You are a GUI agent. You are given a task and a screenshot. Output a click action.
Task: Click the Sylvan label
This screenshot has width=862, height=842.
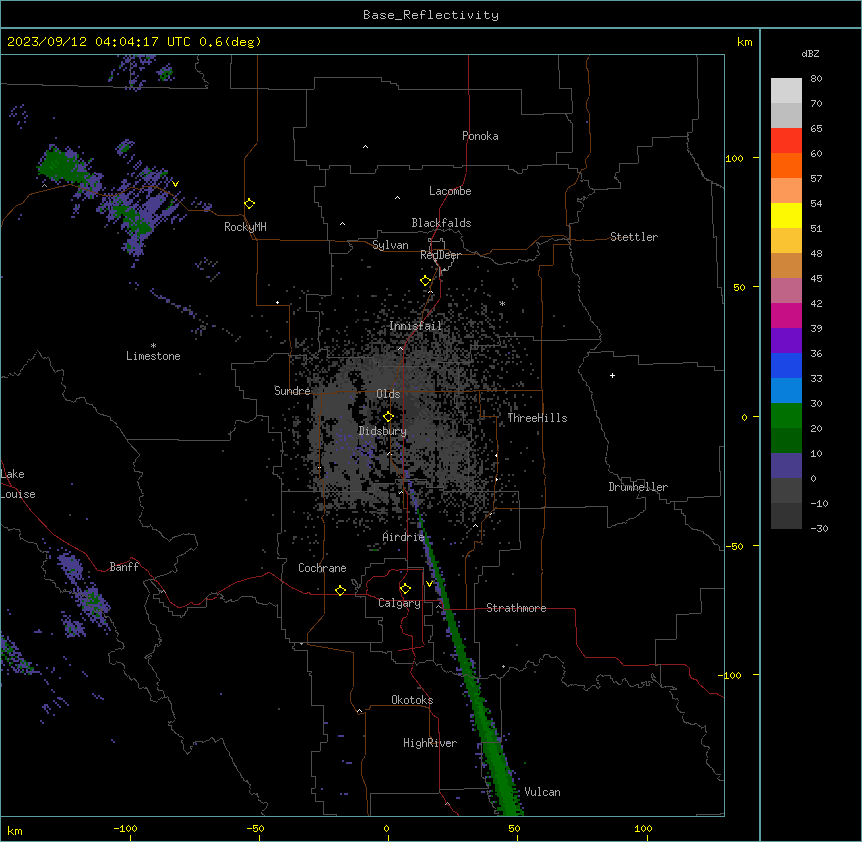(390, 245)
